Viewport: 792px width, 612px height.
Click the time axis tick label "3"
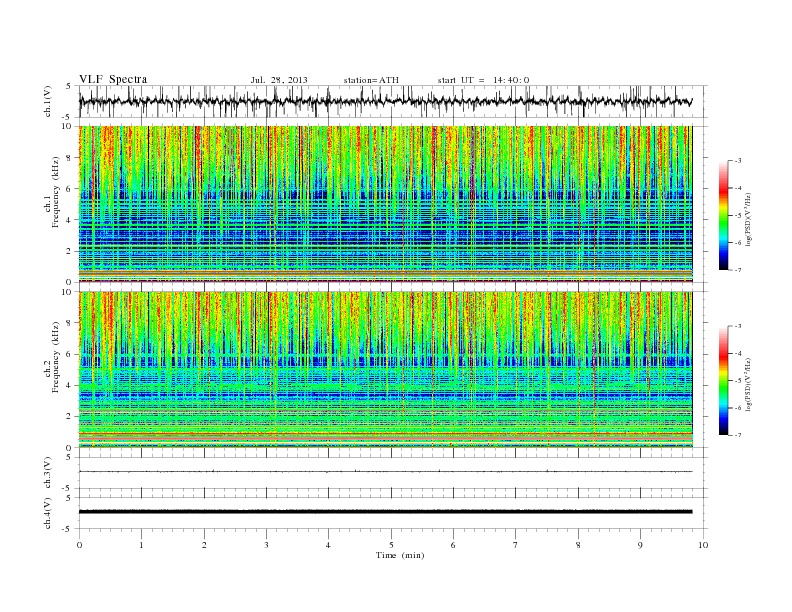266,545
